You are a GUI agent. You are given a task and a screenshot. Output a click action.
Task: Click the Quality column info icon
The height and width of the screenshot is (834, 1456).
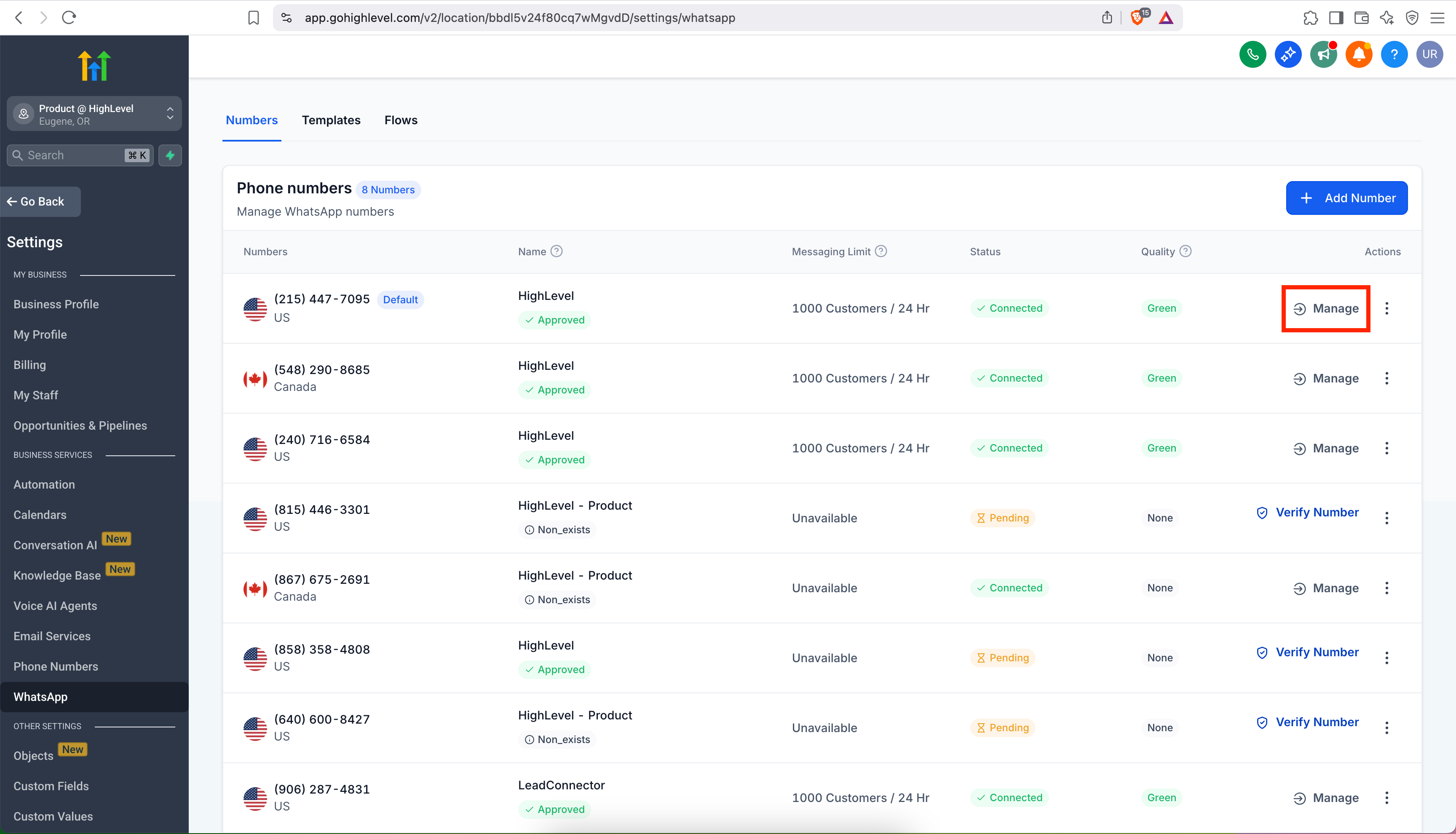[x=1186, y=251]
